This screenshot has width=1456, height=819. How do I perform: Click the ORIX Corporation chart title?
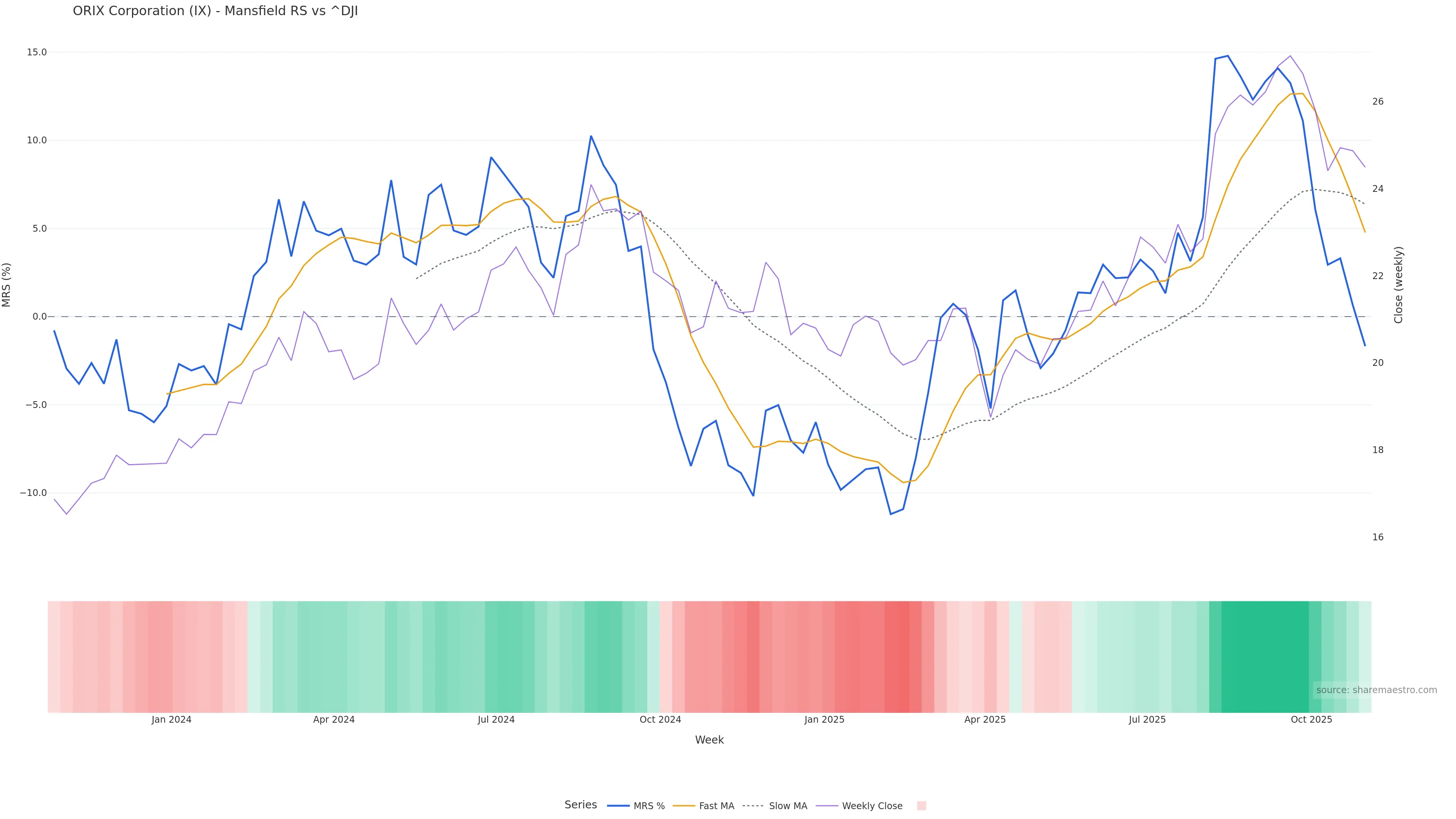coord(215,11)
